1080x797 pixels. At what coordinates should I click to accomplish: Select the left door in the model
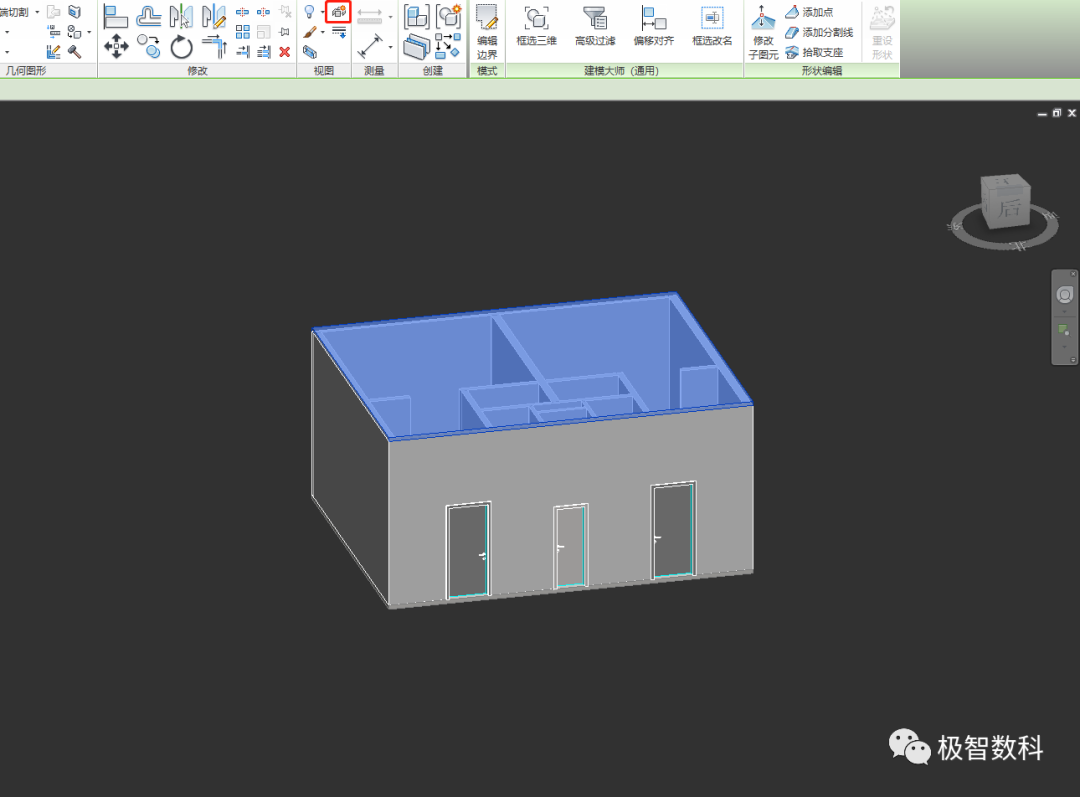coord(468,550)
